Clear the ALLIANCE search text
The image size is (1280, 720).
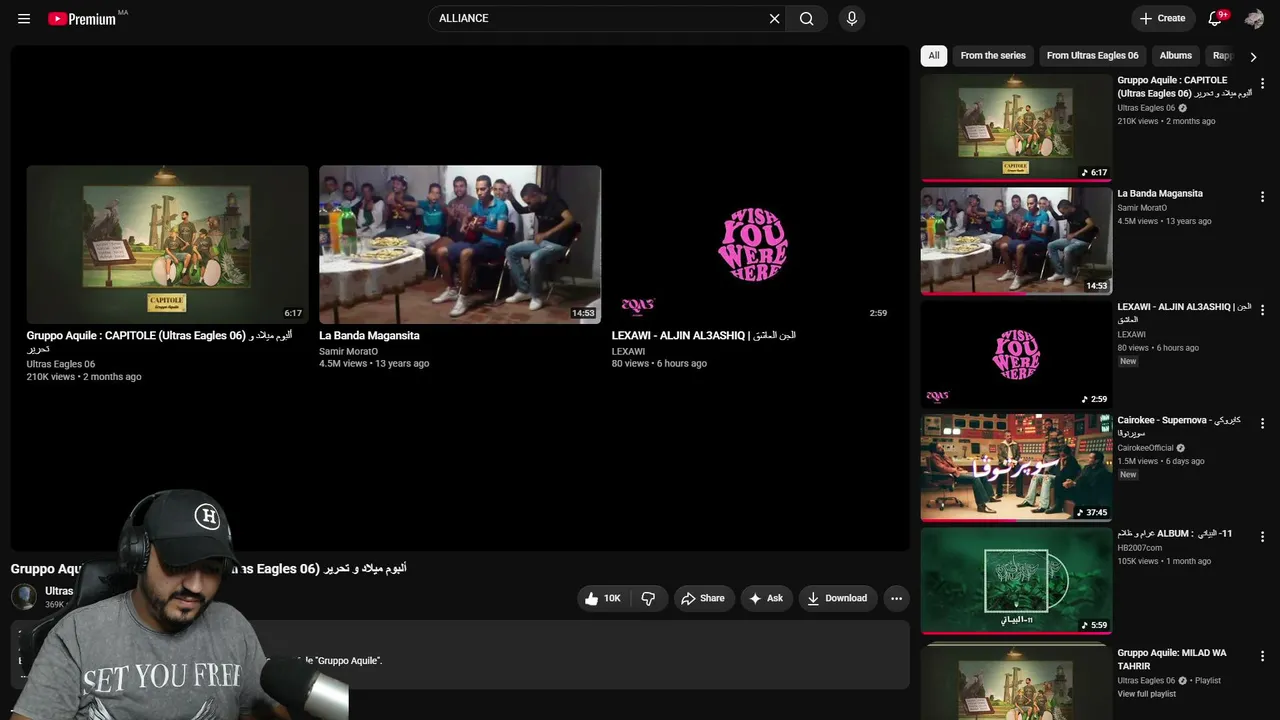click(774, 18)
